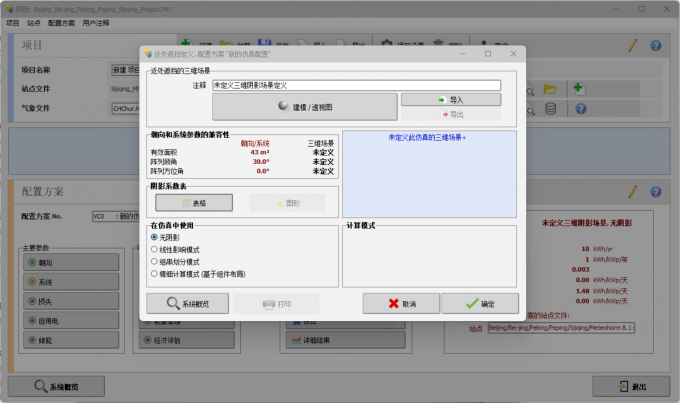Click the 导入 import button
The height and width of the screenshot is (403, 680).
(451, 100)
